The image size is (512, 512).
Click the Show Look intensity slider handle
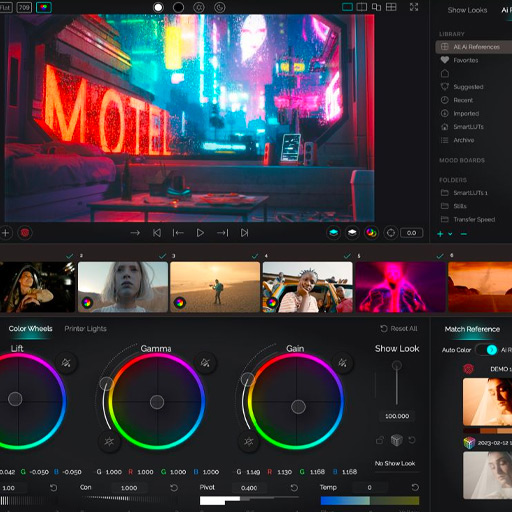pyautogui.click(x=397, y=366)
